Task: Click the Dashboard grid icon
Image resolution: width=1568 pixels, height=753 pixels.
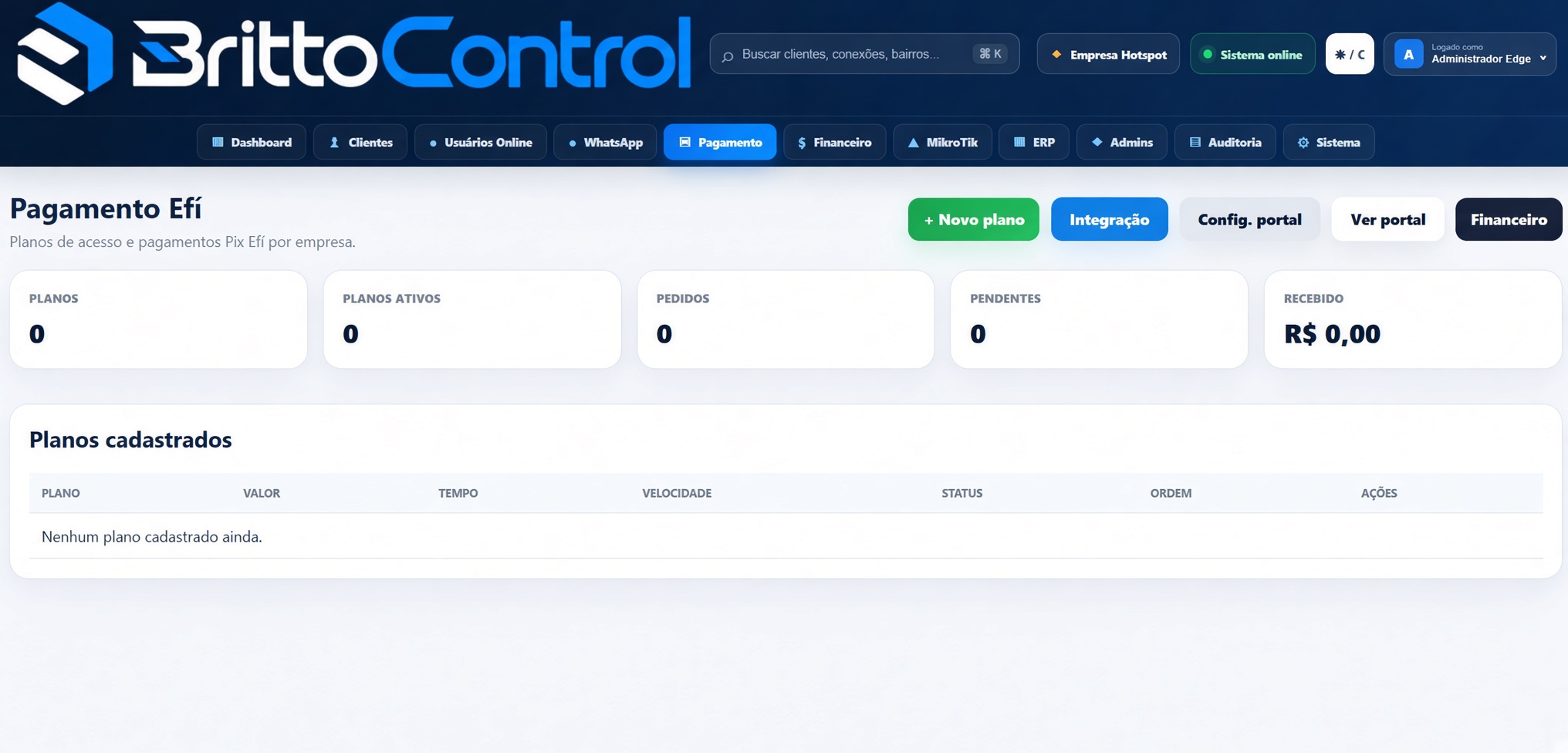Action: pyautogui.click(x=218, y=142)
